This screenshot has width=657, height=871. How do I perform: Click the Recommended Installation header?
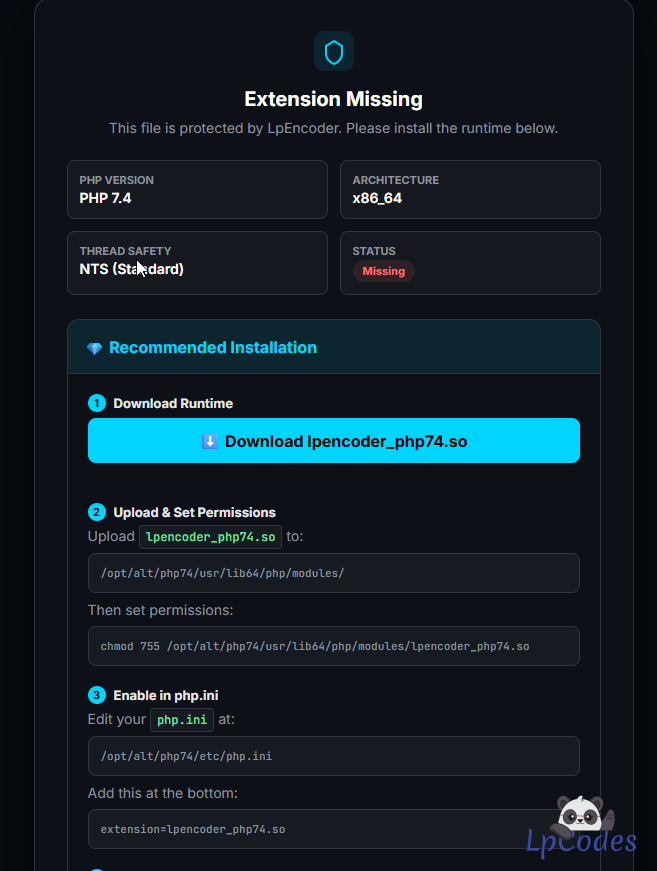coord(213,348)
